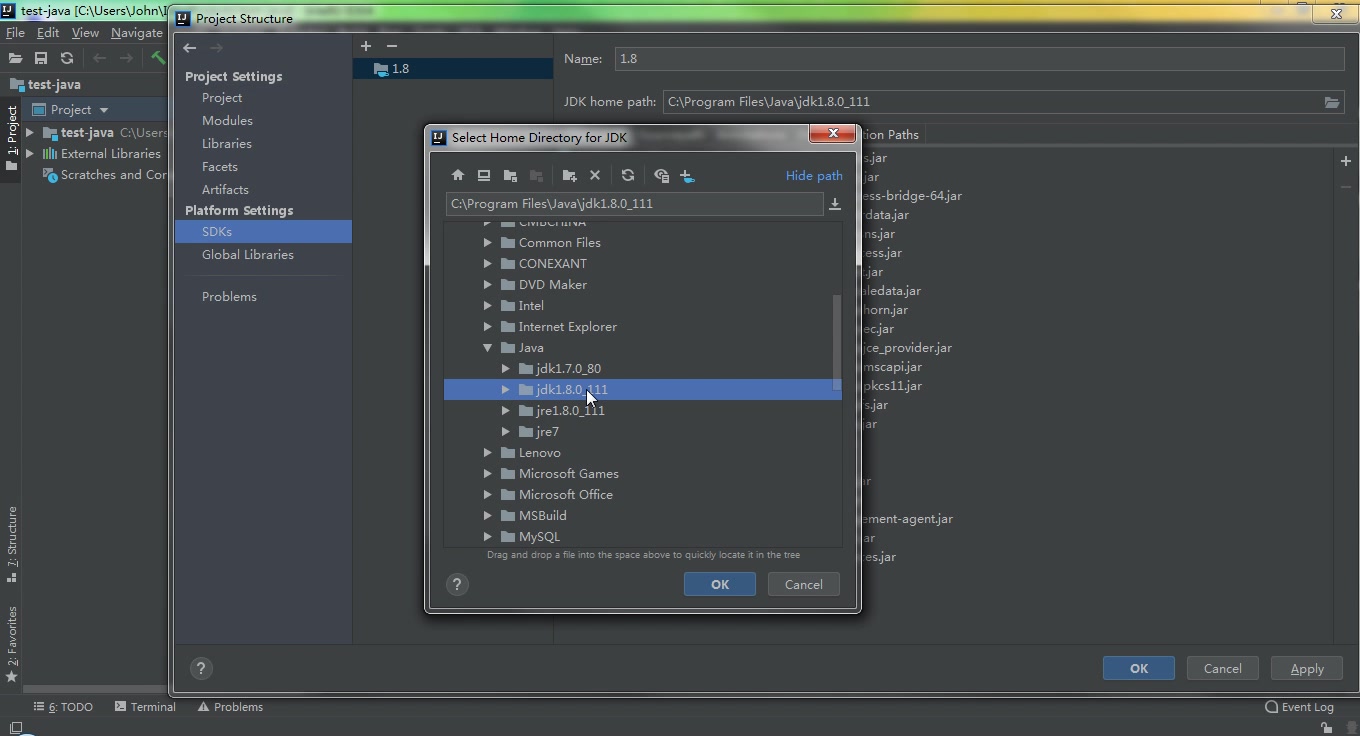The image size is (1360, 736).
Task: Open help in Project Structure dialog
Action: (x=200, y=669)
